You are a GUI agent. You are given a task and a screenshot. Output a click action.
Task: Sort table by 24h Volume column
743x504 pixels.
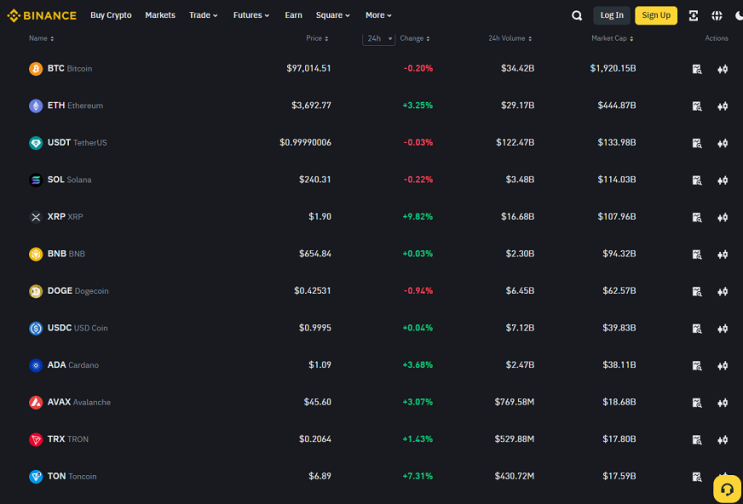point(510,38)
